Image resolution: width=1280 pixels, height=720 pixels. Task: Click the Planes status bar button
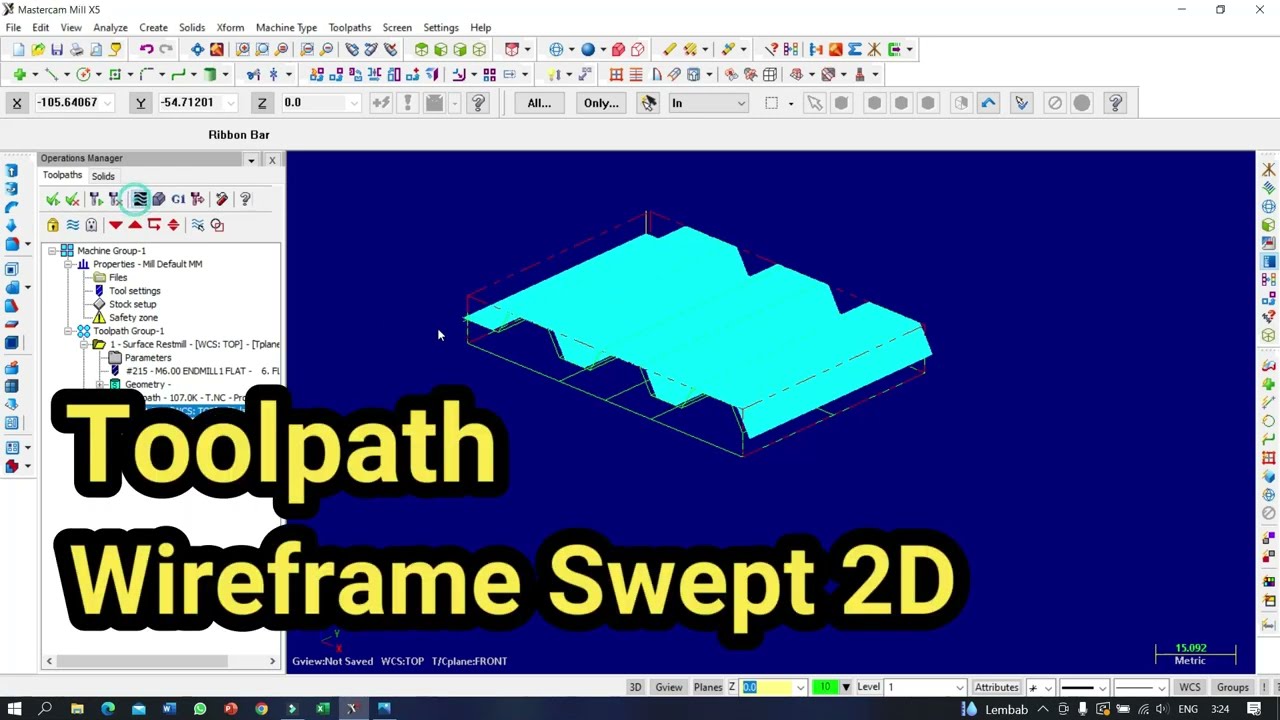(708, 687)
